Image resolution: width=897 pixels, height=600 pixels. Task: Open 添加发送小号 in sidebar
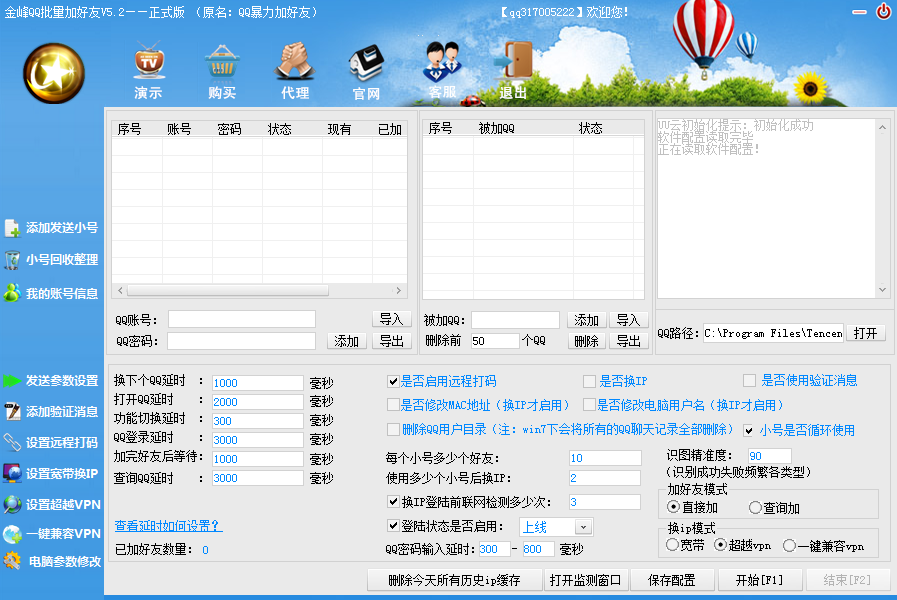[52, 228]
